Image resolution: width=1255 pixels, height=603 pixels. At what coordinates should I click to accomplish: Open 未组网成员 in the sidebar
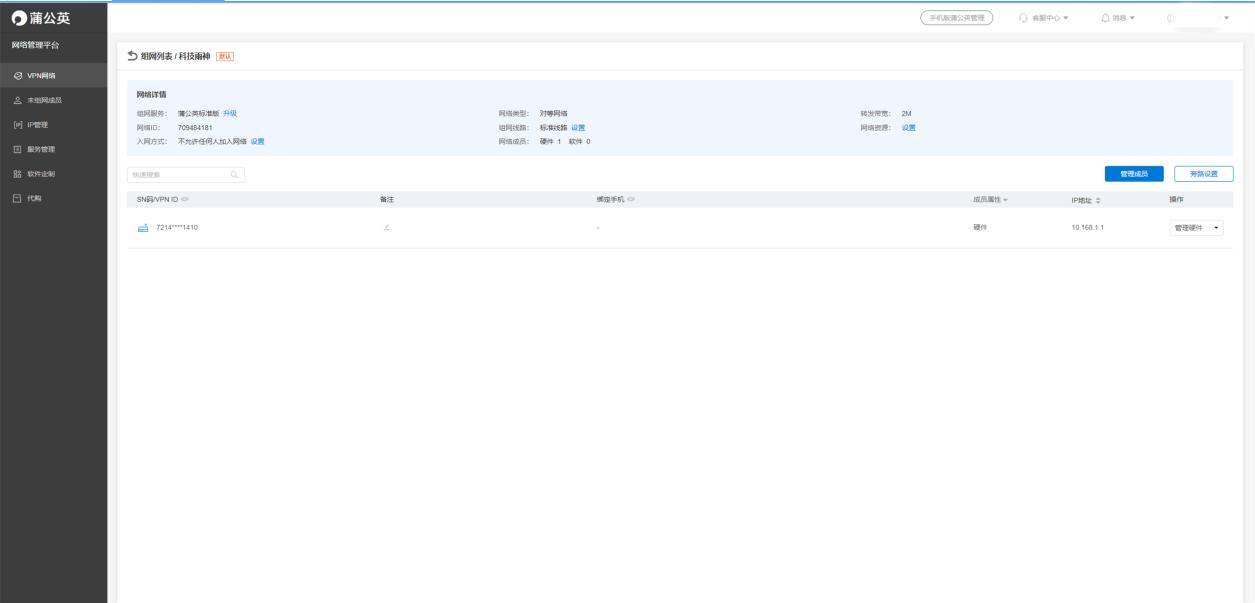coord(53,100)
